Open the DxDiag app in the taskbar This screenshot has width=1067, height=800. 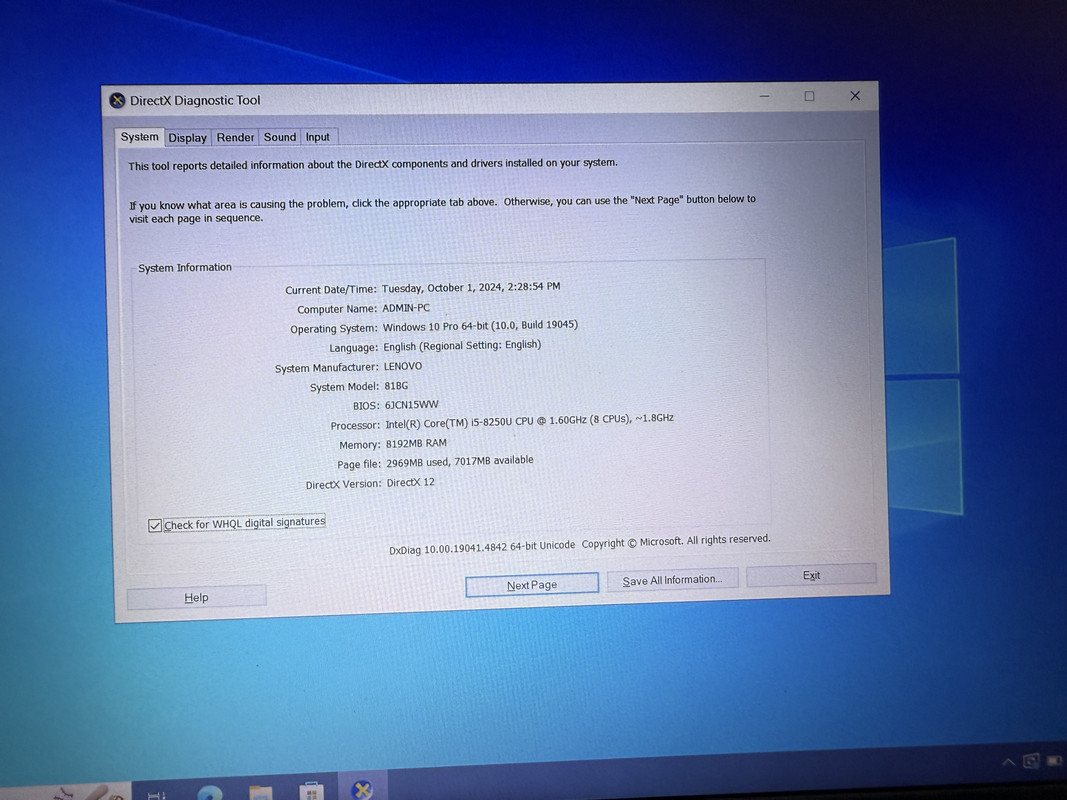click(x=363, y=789)
